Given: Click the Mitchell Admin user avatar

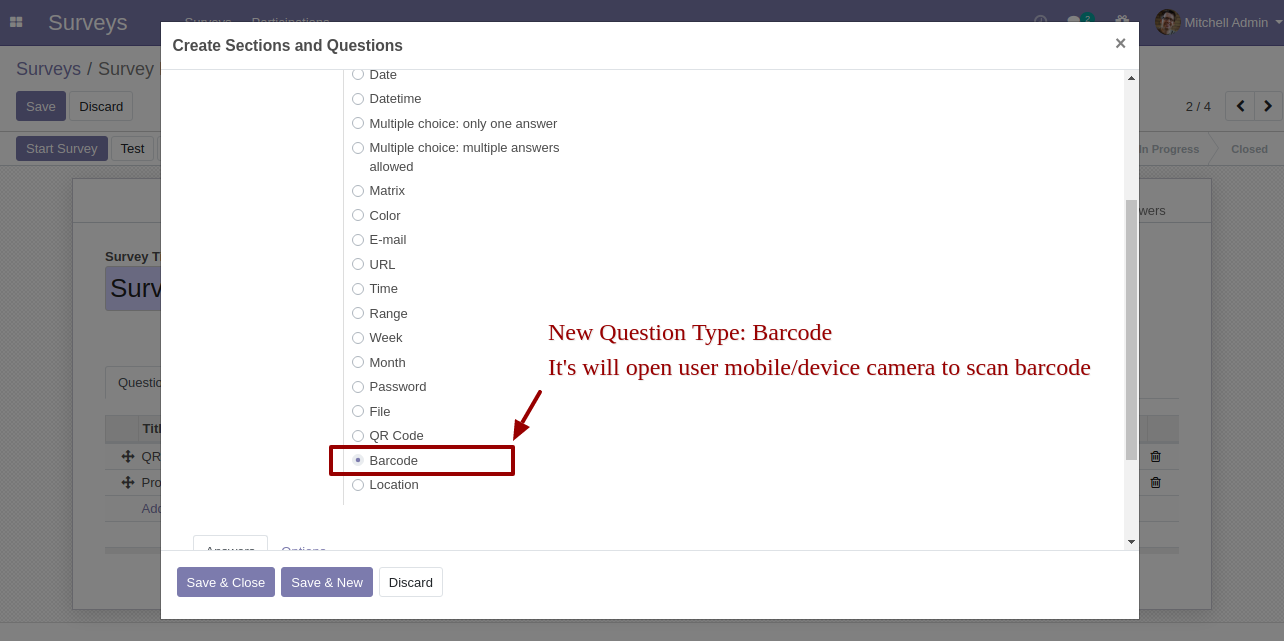Looking at the screenshot, I should point(1167,22).
